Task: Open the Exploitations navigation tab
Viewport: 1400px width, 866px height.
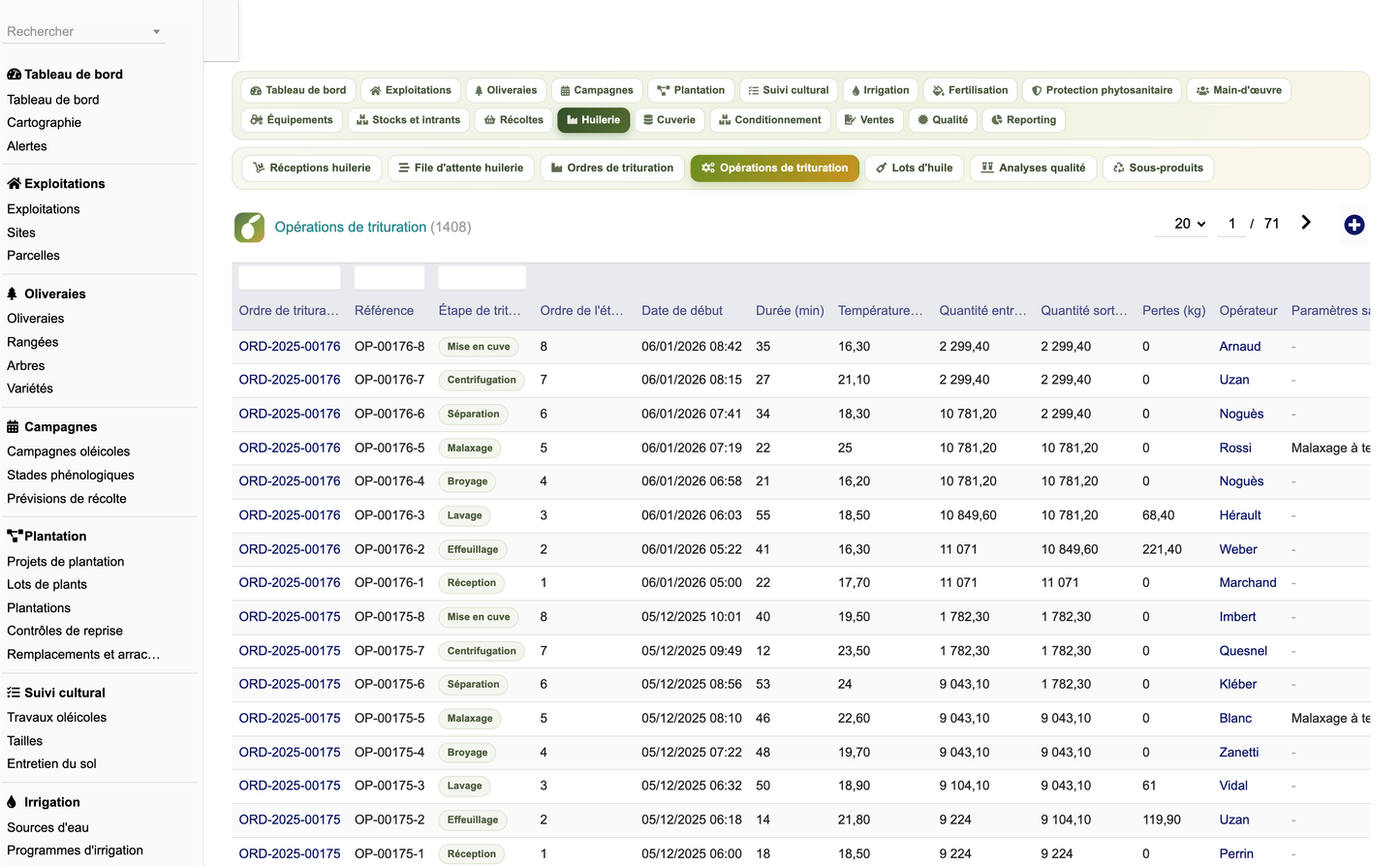Action: [410, 90]
